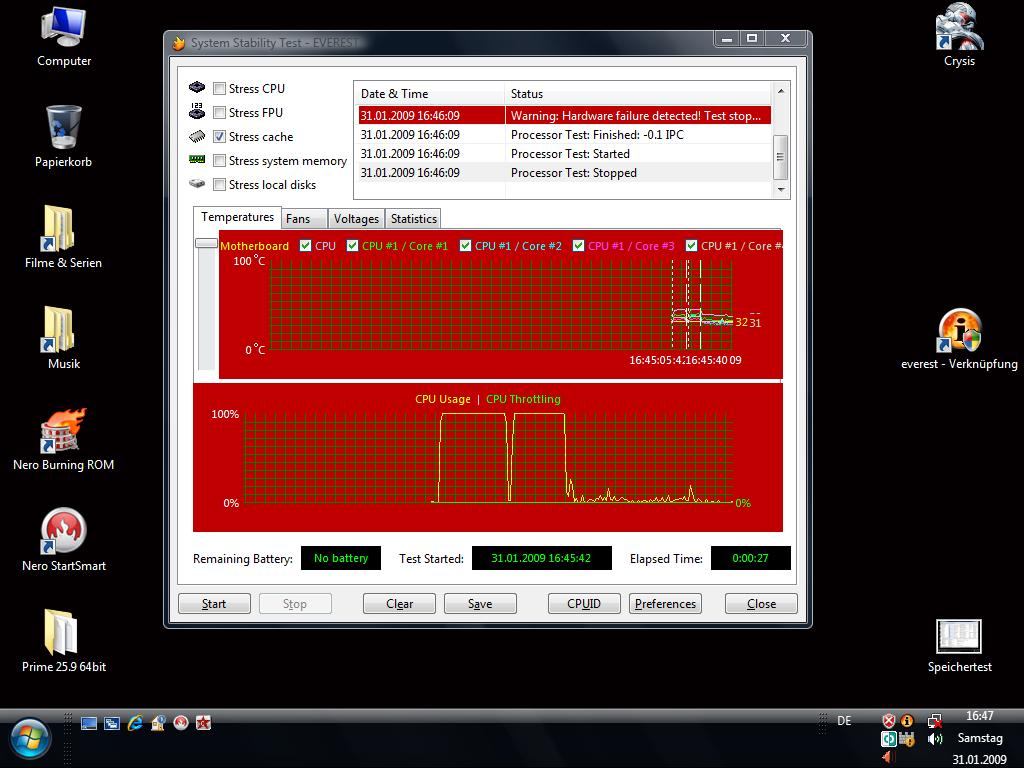Toggle the CPU #1 / Core #2 graph checkbox
The image size is (1024, 768).
[x=466, y=246]
